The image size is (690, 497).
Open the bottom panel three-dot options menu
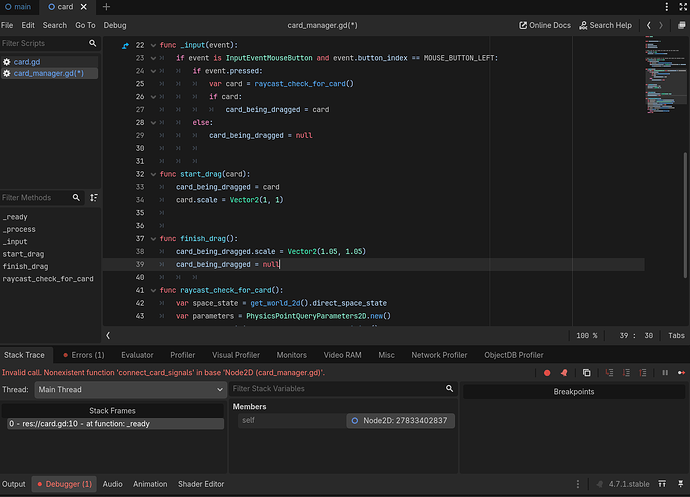pyautogui.click(x=578, y=484)
